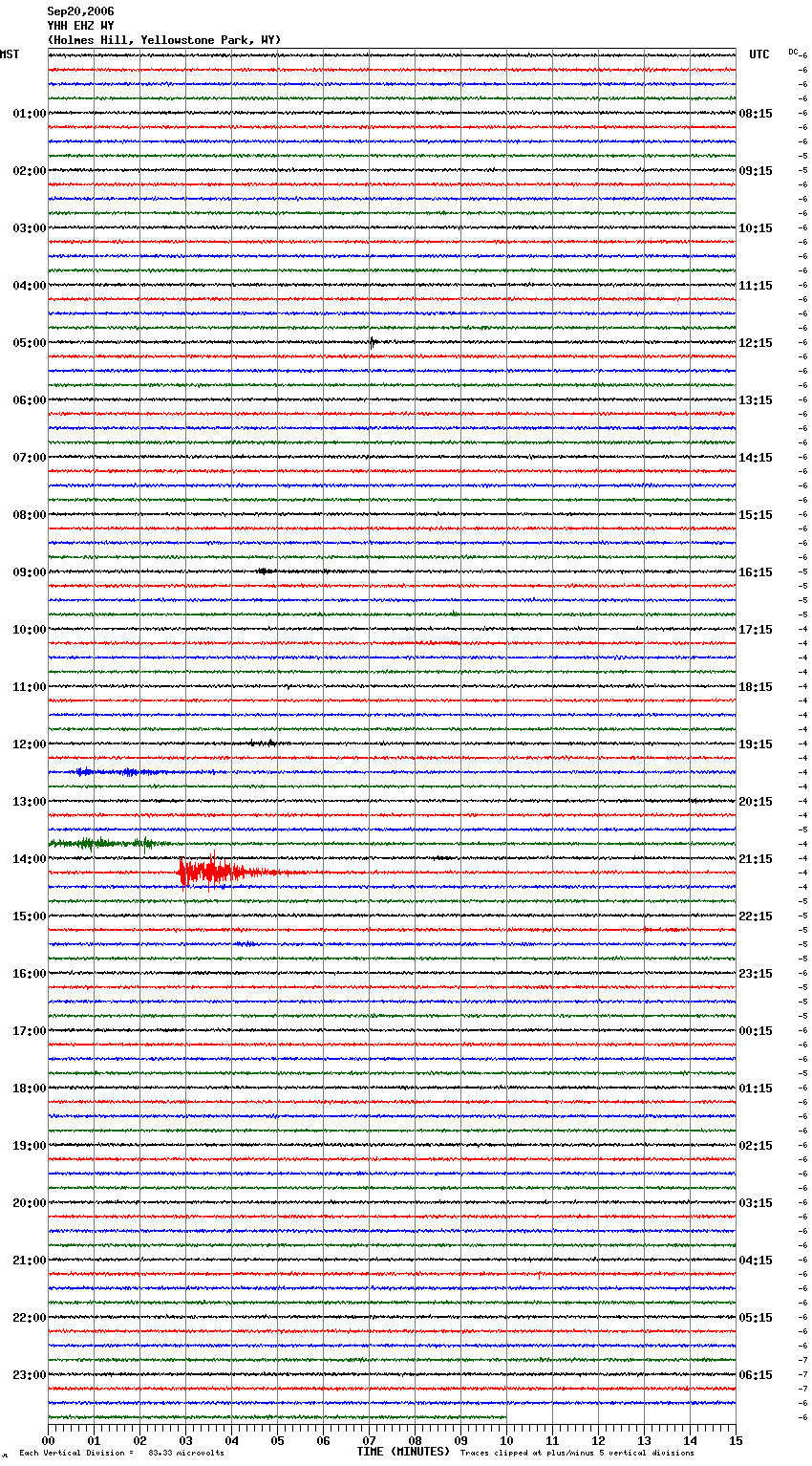Click the '22:00' MST time label
The height and width of the screenshot is (1466, 812).
click(x=30, y=1318)
